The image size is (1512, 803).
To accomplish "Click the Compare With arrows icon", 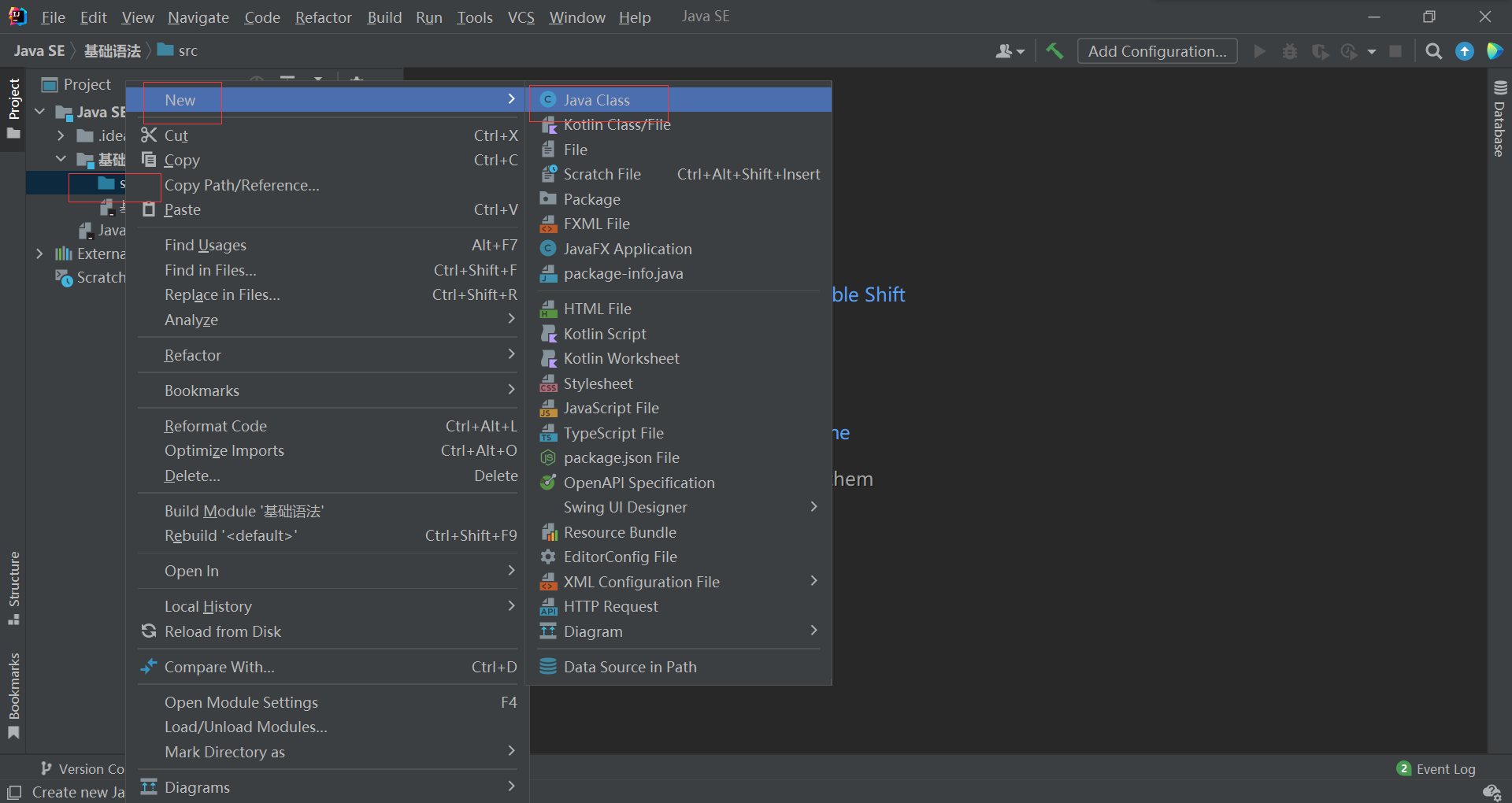I will coord(149,667).
